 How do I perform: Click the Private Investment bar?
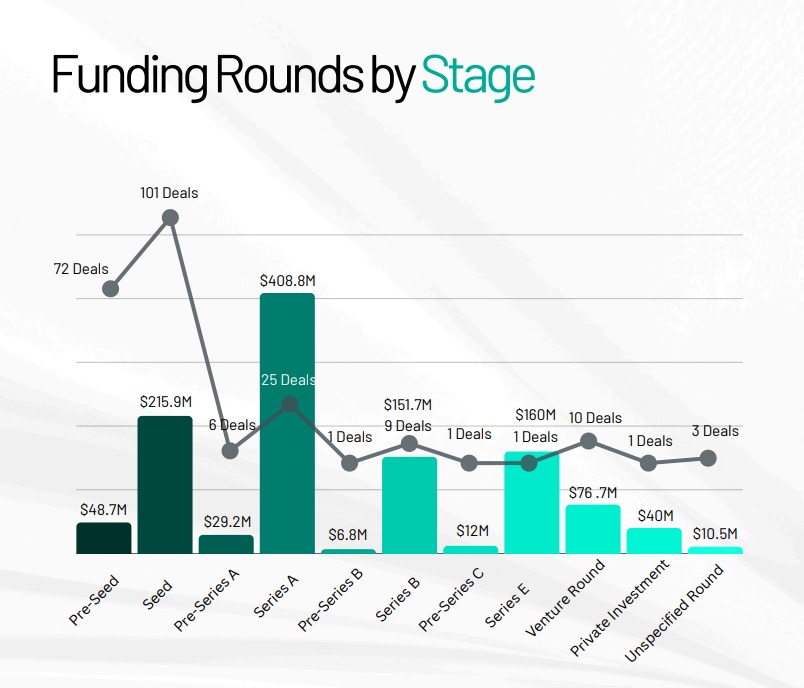click(654, 541)
